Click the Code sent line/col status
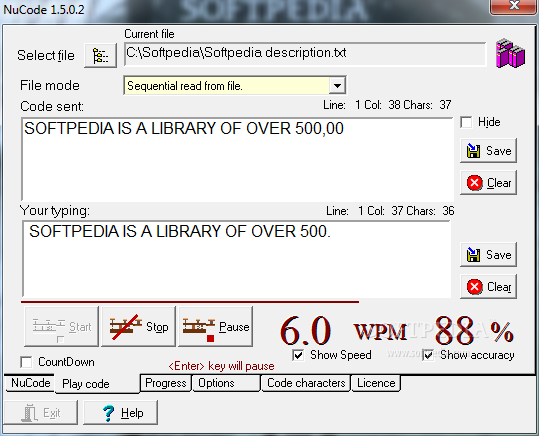Image resolution: width=539 pixels, height=436 pixels. 387,105
